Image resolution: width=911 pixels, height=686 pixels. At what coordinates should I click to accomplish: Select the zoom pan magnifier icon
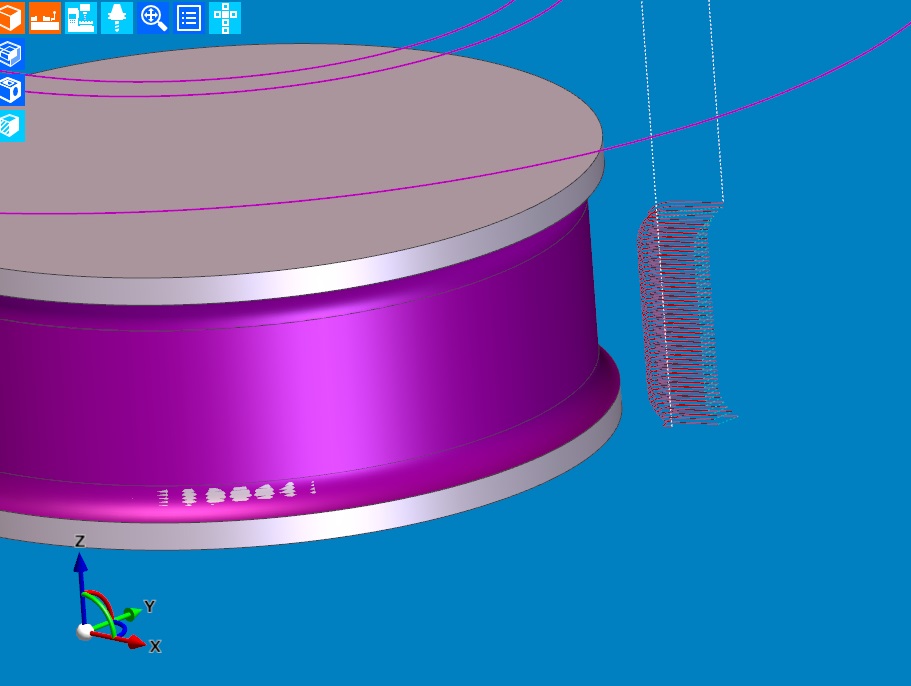tap(153, 17)
